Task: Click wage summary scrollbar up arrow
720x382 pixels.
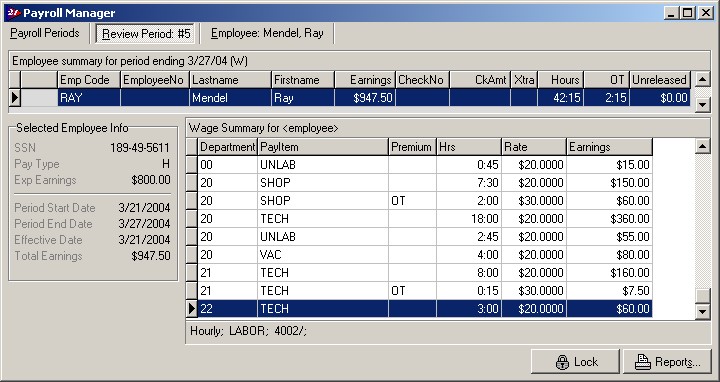Action: coord(702,147)
